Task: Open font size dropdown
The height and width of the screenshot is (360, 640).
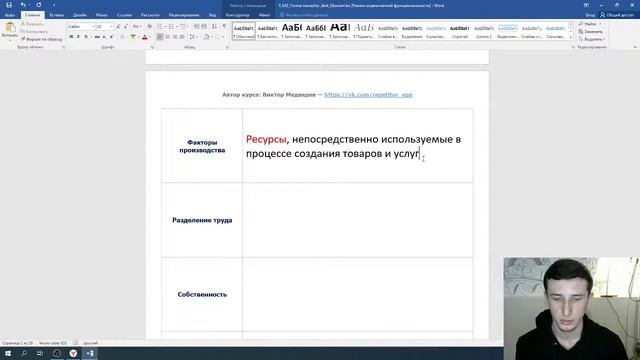Action: [111, 27]
